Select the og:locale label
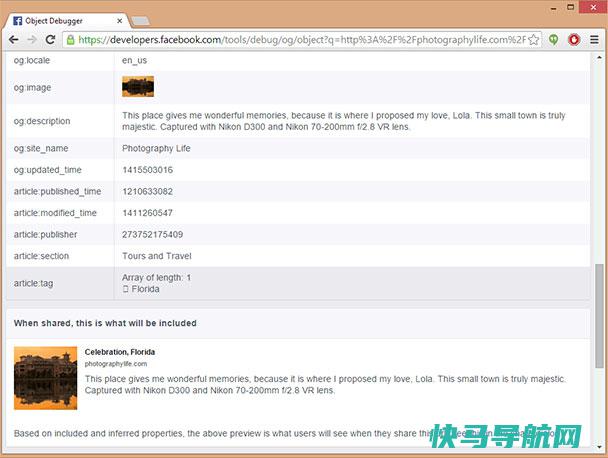The height and width of the screenshot is (458, 608). 32,60
